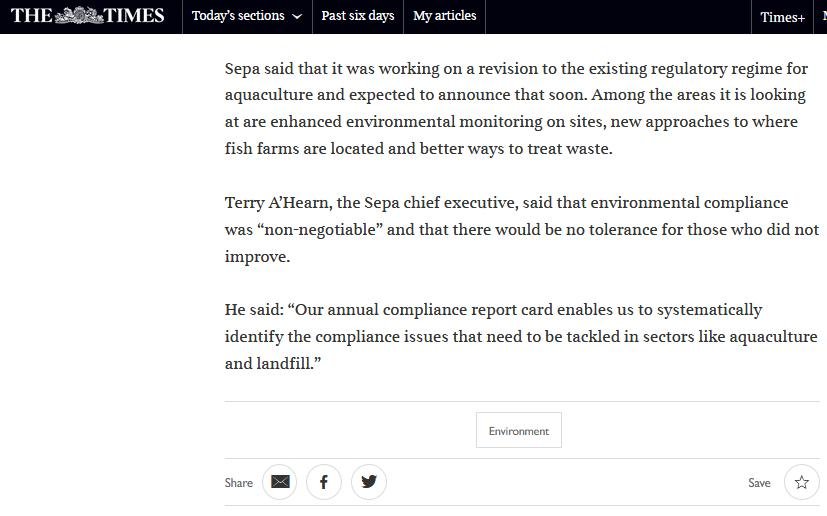Expand the Today's sections chevron arrow
827x516 pixels.
click(297, 17)
